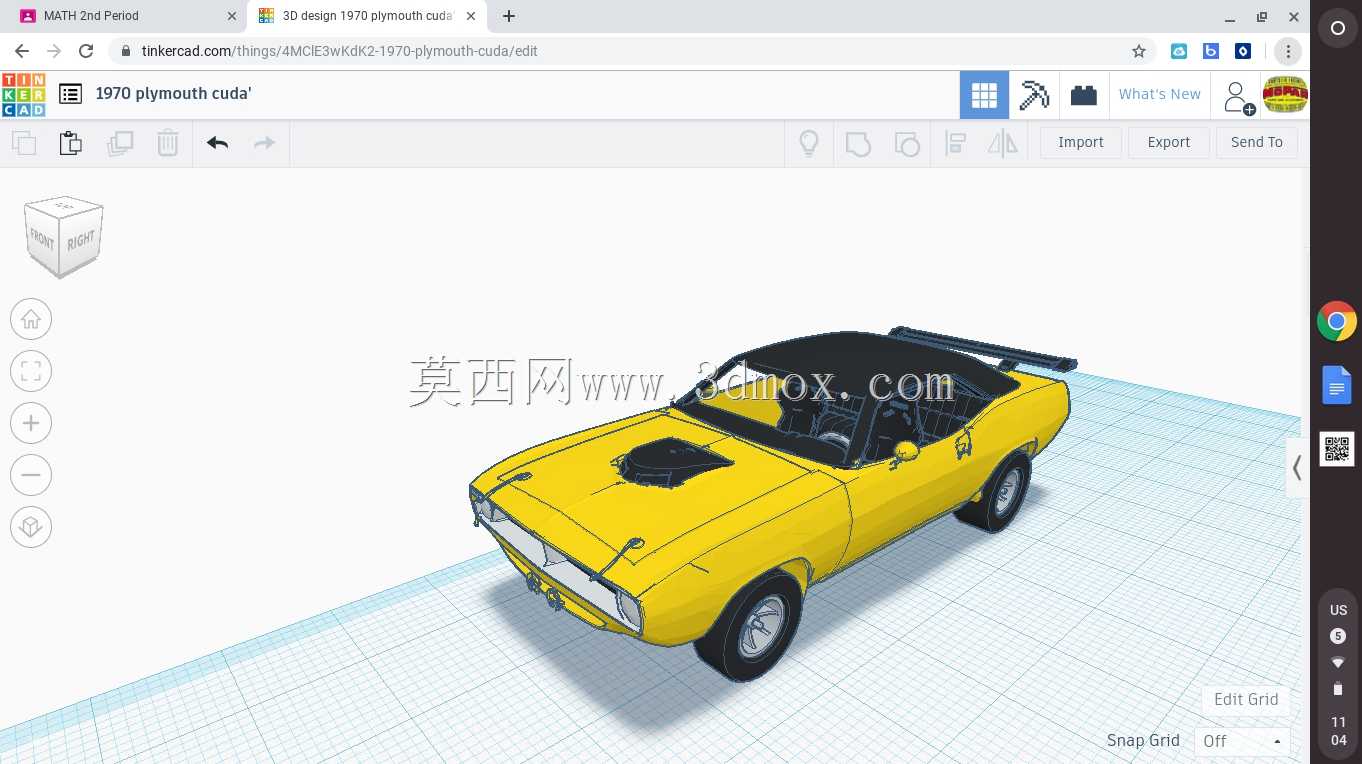Viewport: 1362px width, 764px height.
Task: Open a new browser tab
Action: click(509, 16)
